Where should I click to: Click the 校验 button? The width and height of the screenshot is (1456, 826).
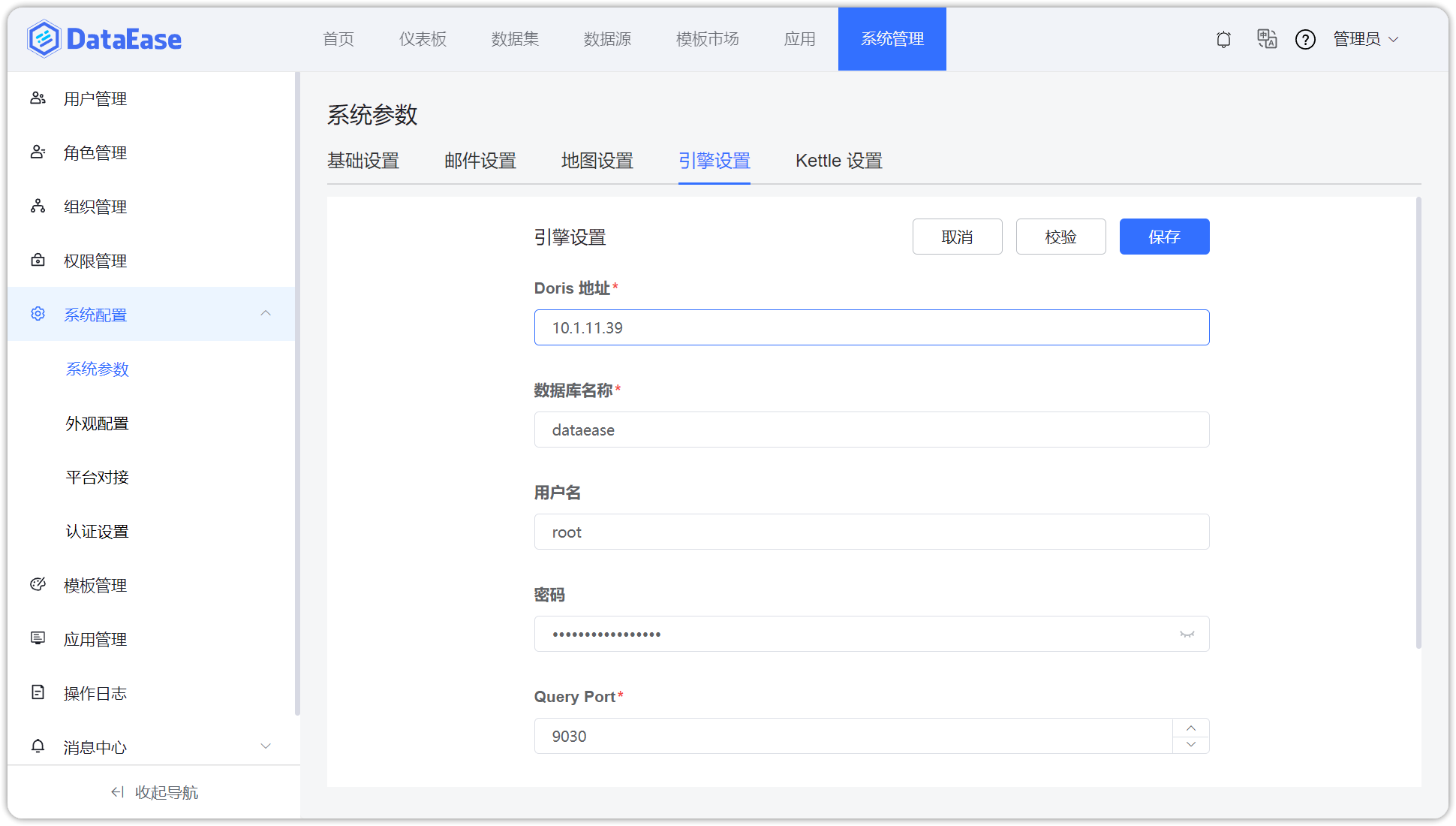pyautogui.click(x=1060, y=237)
